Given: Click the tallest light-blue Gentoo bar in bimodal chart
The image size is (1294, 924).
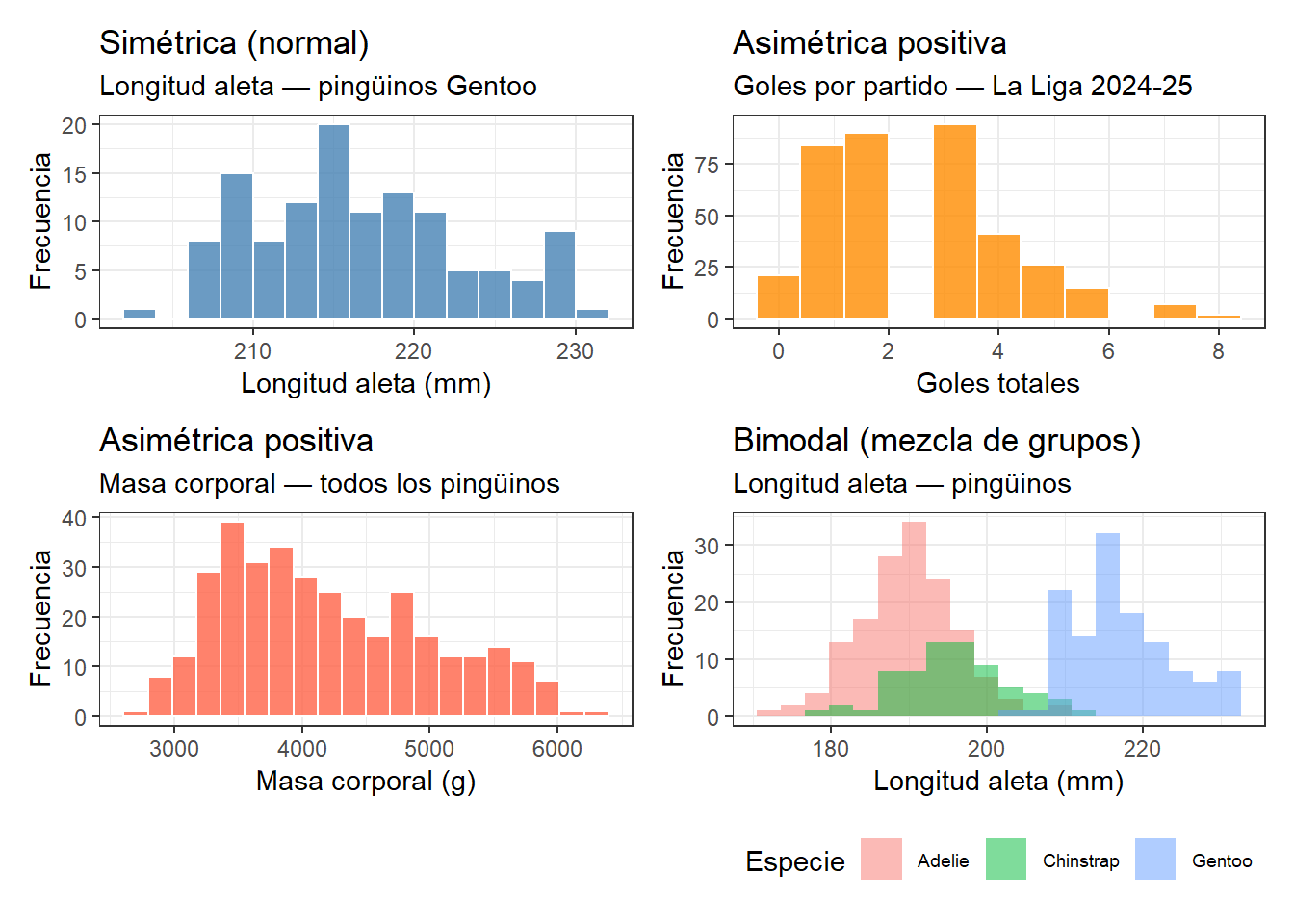Looking at the screenshot, I should (x=1107, y=626).
